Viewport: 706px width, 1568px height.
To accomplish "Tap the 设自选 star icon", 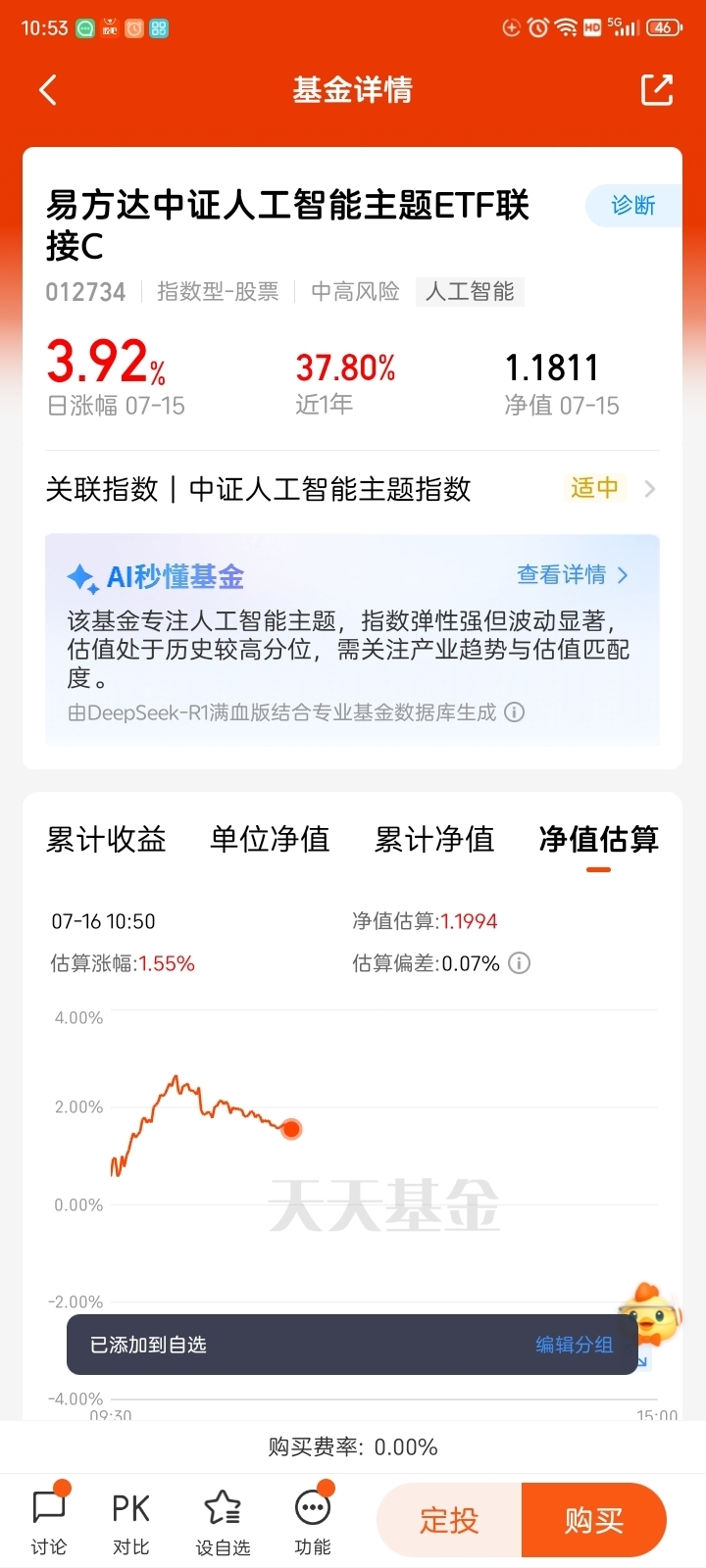I will (223, 1508).
